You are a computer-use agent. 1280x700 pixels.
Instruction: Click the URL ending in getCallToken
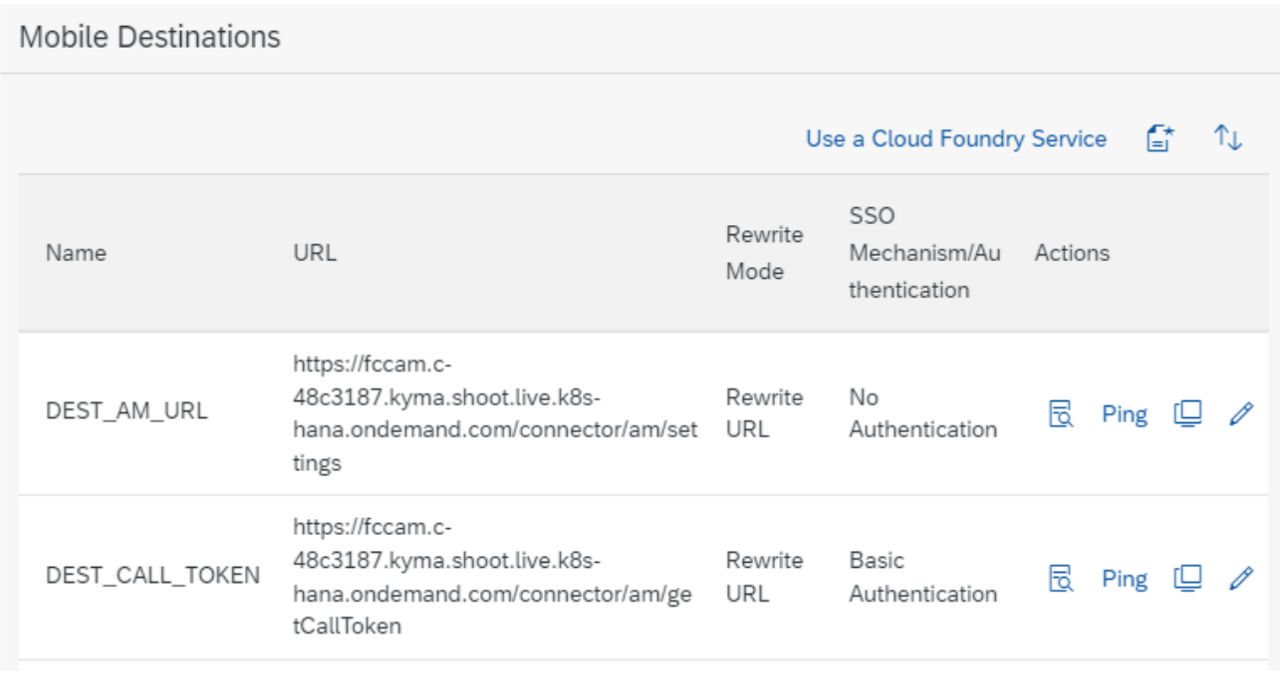pyautogui.click(x=492, y=577)
